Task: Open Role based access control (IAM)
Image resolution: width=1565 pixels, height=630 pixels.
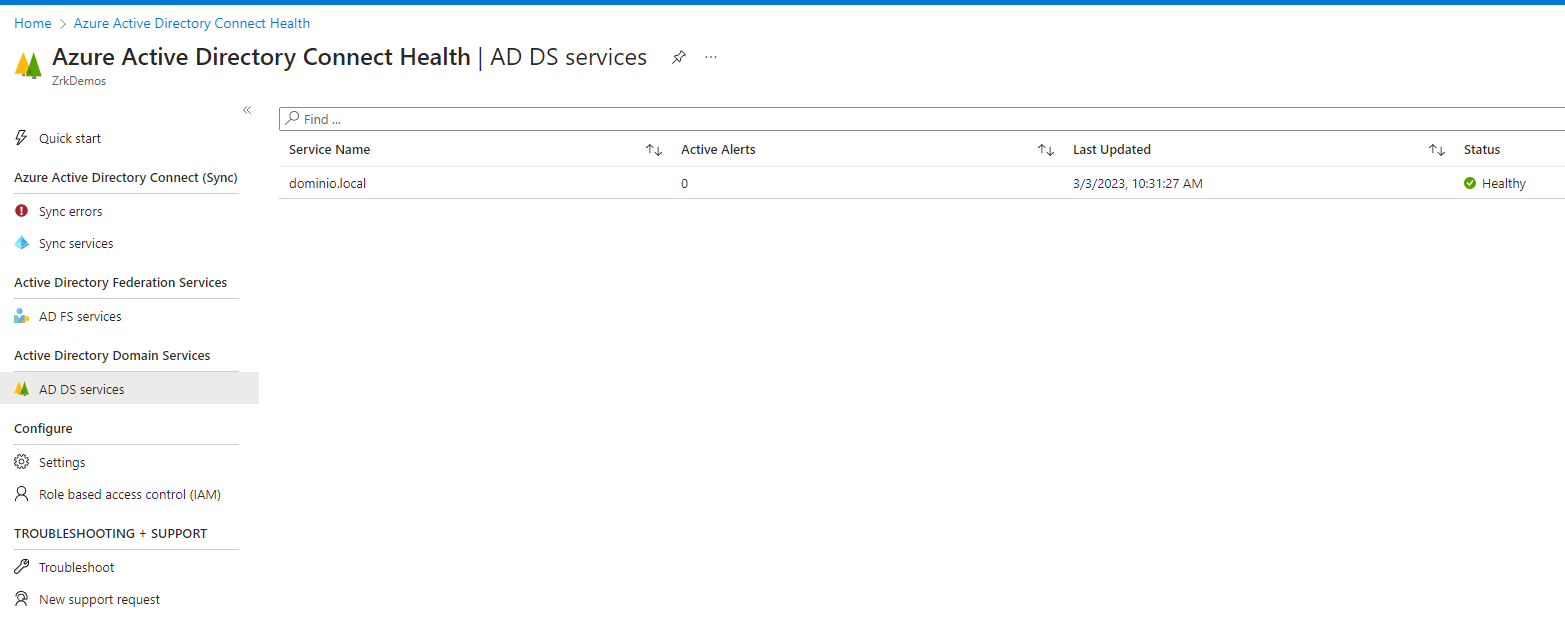Action: (x=129, y=494)
